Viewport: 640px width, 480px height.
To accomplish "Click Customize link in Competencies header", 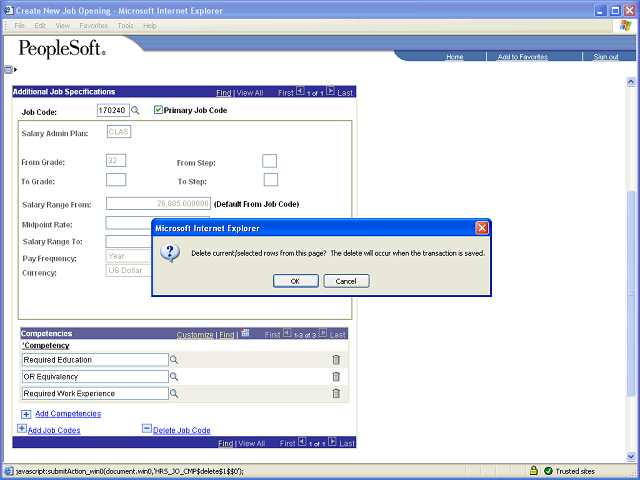I will pos(195,335).
